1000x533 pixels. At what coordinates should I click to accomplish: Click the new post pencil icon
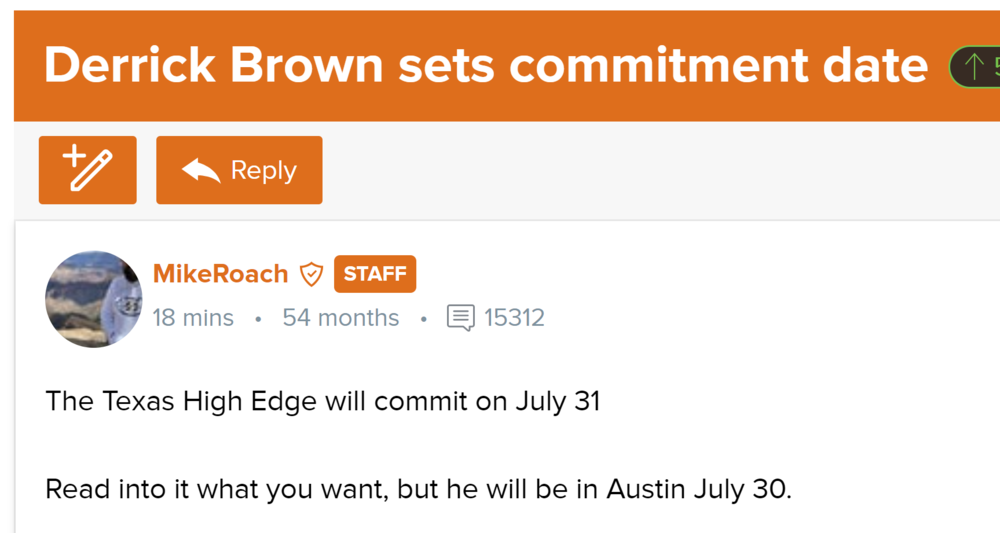tap(87, 170)
